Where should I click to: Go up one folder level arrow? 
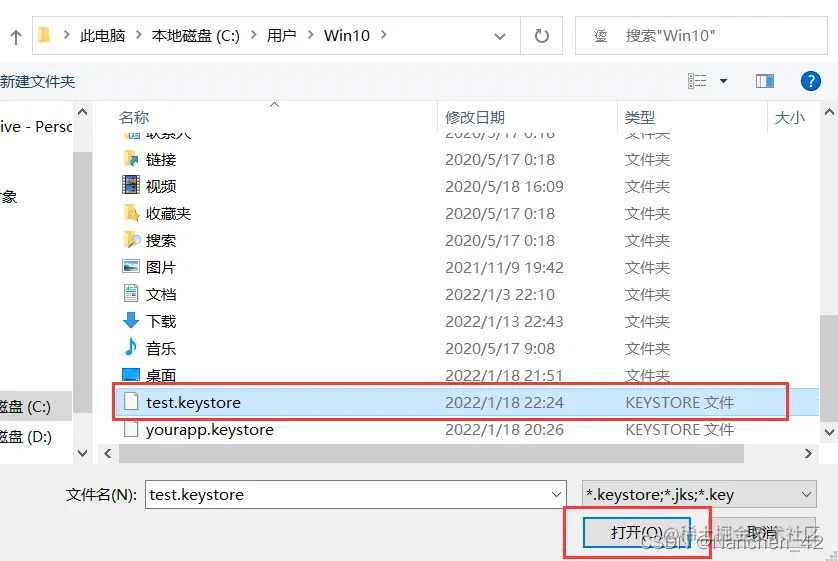15,37
